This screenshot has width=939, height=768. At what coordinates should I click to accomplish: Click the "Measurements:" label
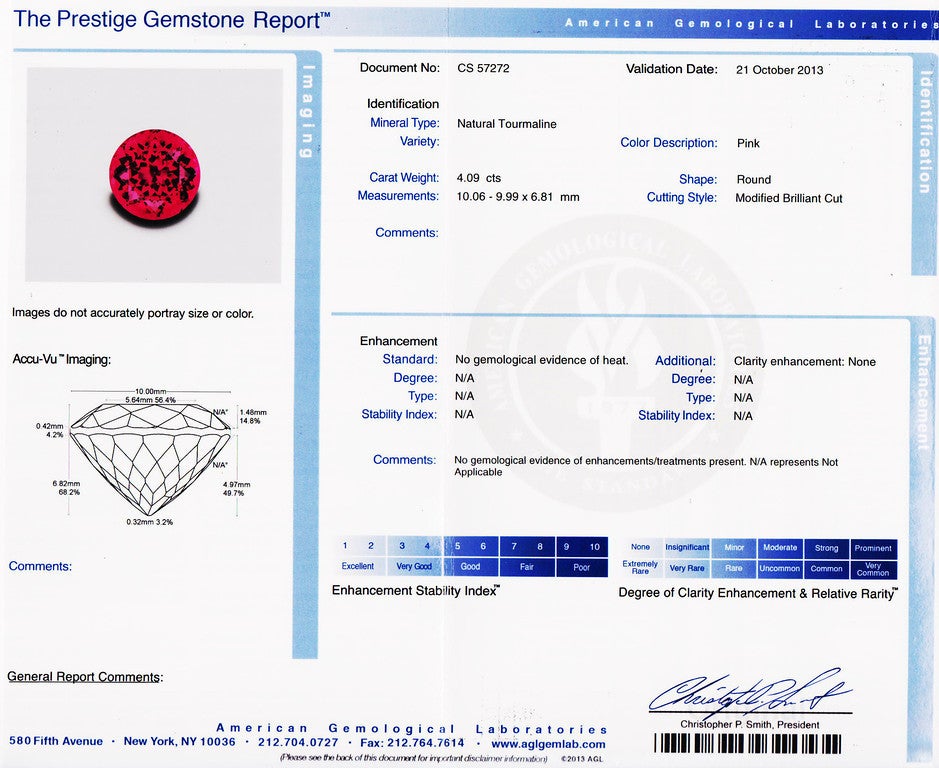point(398,196)
